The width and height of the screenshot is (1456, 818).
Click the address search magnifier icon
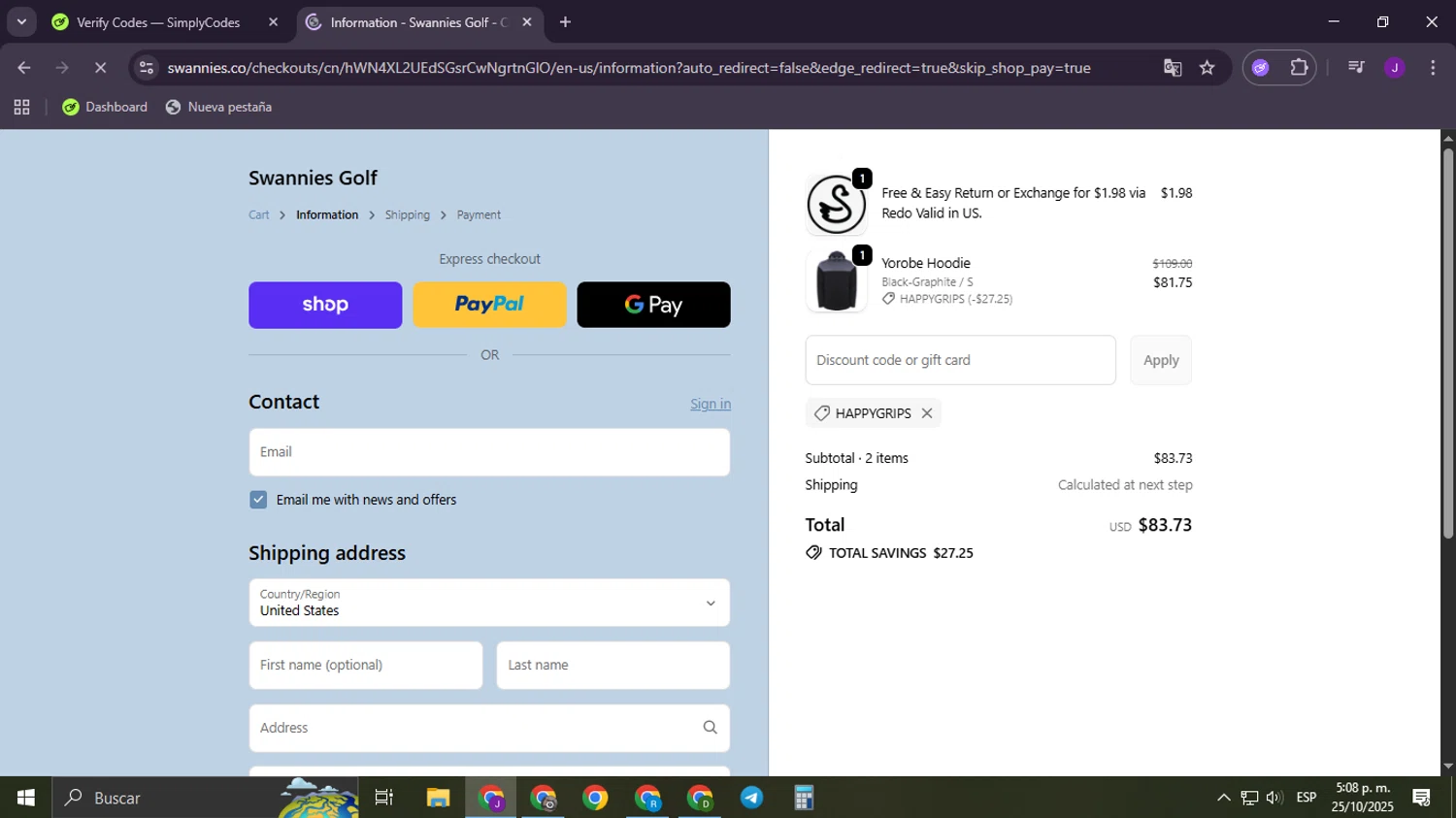point(710,728)
